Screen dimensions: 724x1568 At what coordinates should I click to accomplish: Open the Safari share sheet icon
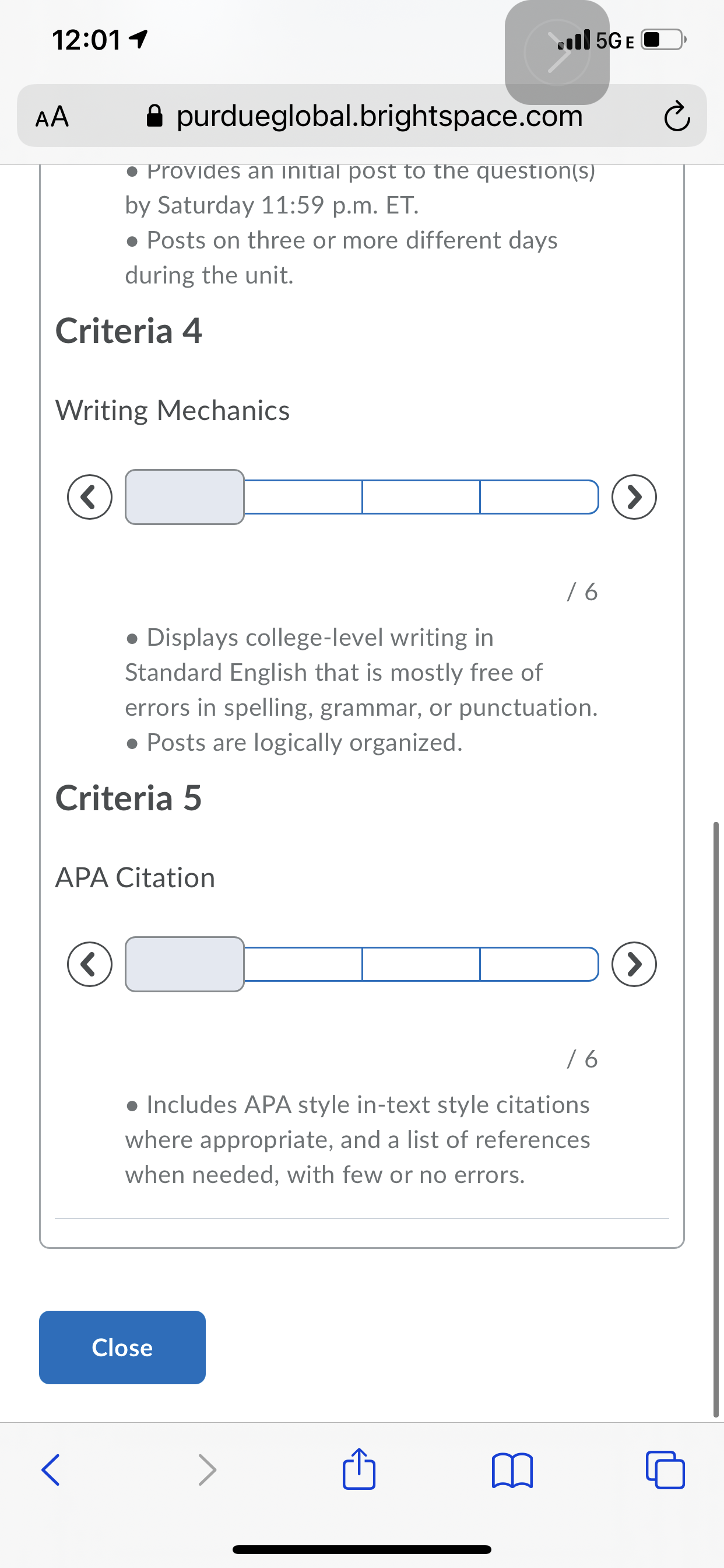click(359, 1470)
